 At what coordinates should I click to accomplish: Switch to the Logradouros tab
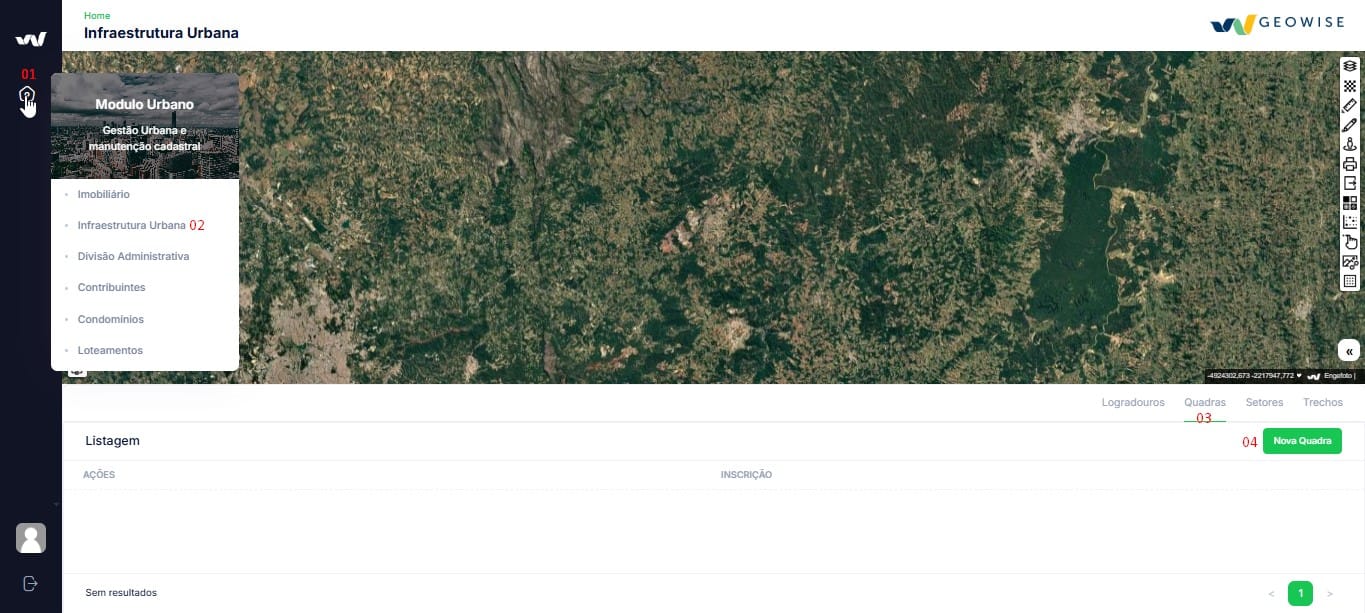[1133, 402]
